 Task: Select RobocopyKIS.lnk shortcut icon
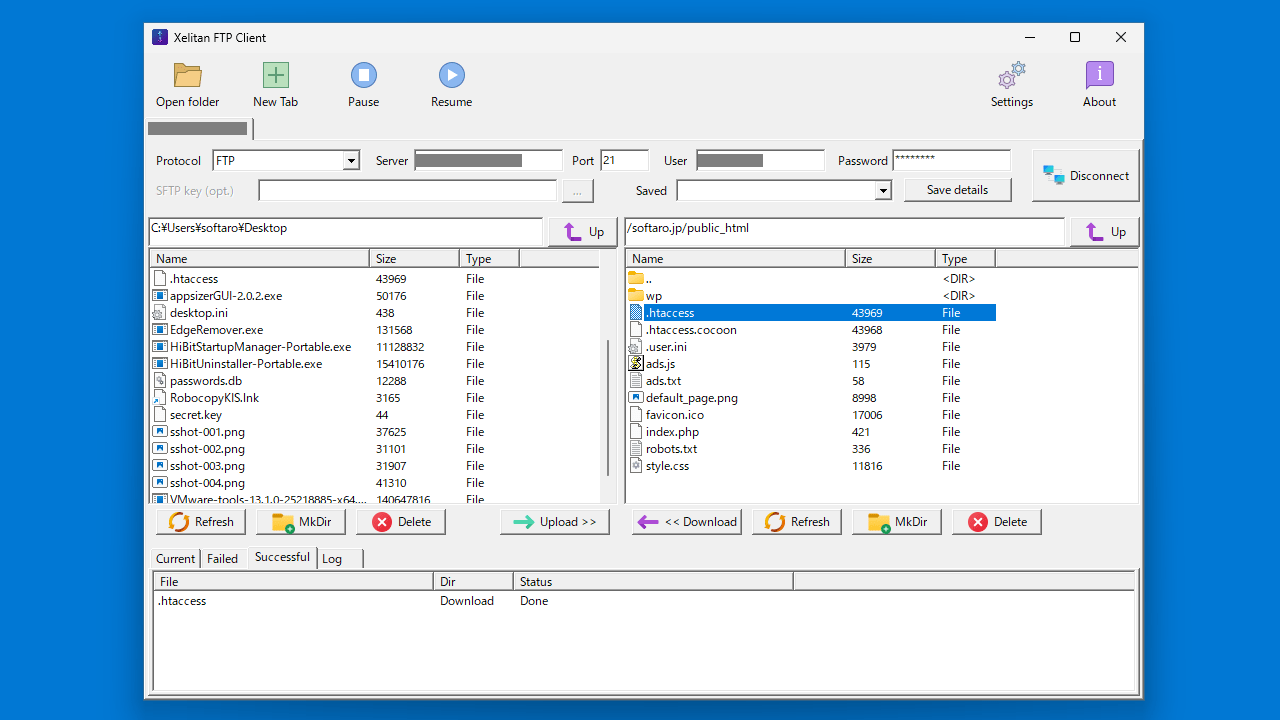(160, 398)
